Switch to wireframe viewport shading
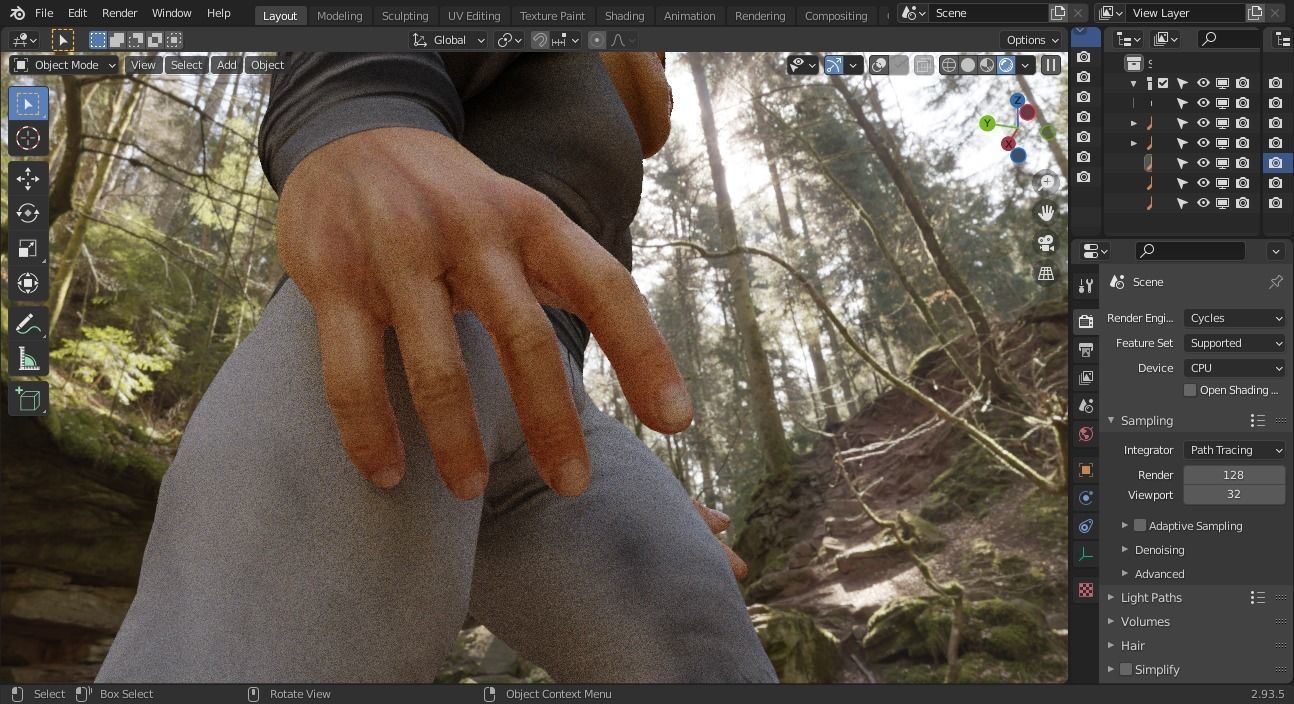This screenshot has height=704, width=1294. 948,65
